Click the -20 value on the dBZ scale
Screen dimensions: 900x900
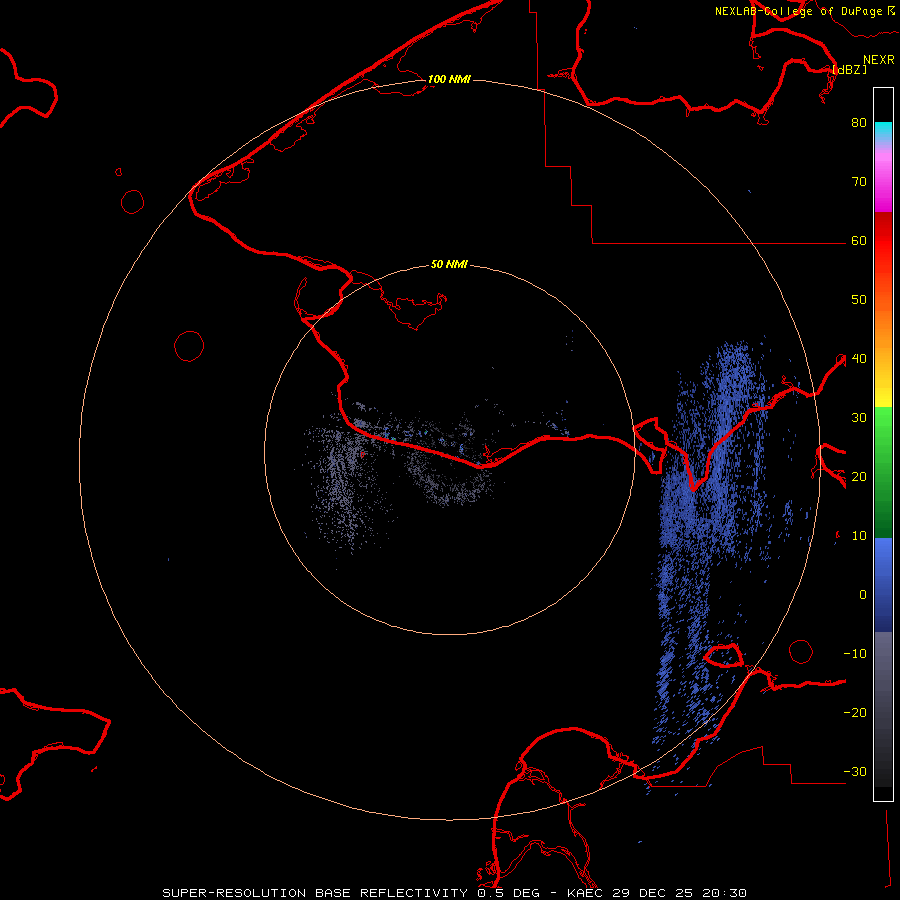(855, 713)
